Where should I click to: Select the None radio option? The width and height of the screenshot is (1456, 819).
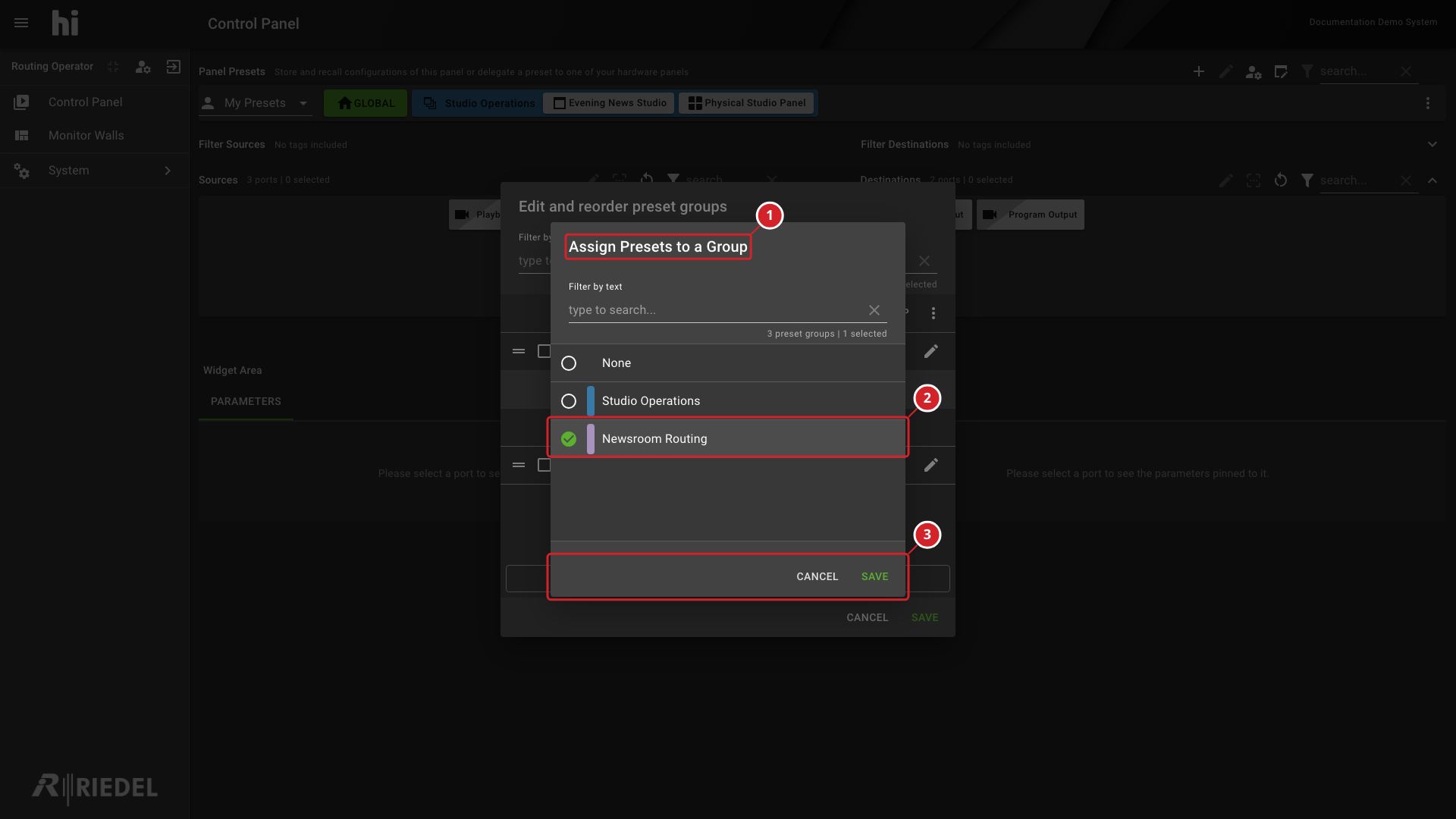coord(569,363)
